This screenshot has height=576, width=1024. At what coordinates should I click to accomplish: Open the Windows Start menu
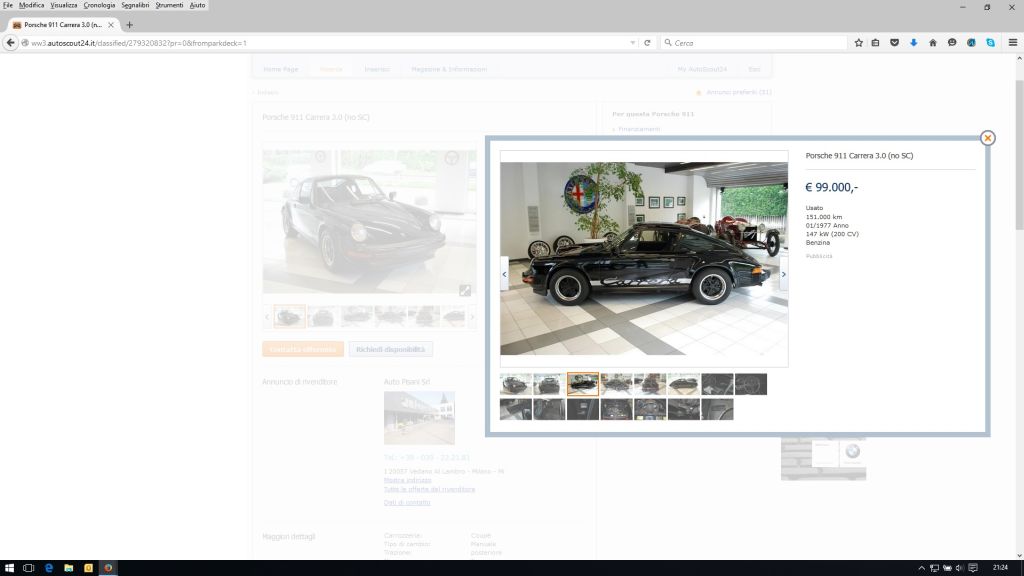(9, 568)
